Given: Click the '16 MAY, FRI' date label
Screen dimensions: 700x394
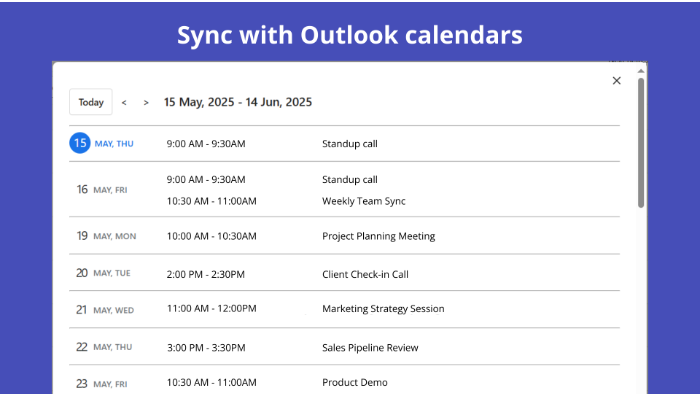Looking at the screenshot, I should 102,190.
